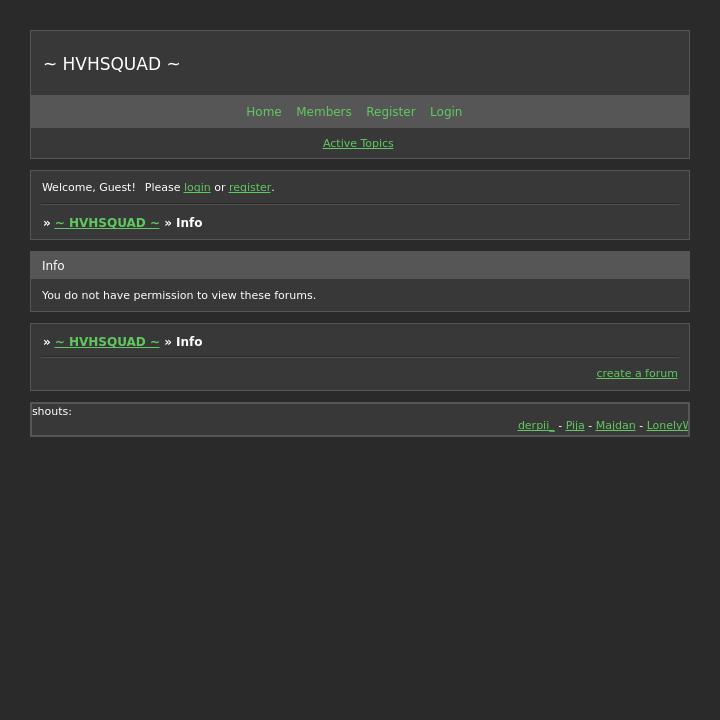Open the HVHSQUAD breadcrumb link below the Info panel
Image resolution: width=720 pixels, height=720 pixels.
click(107, 342)
